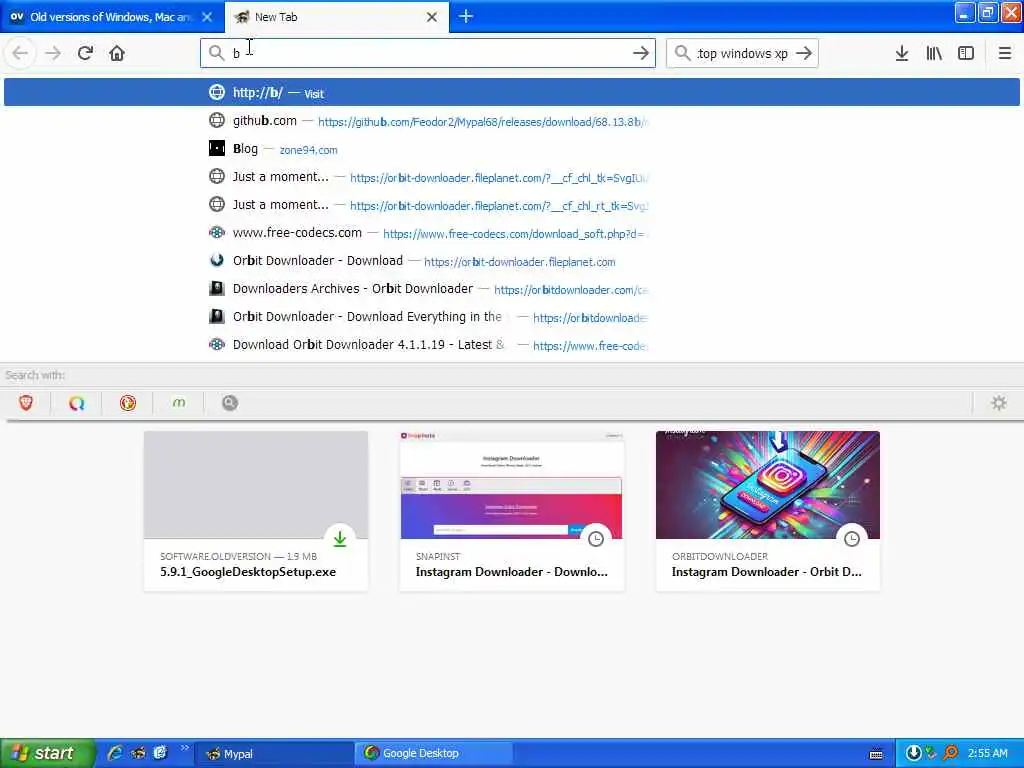Toggle the sidebar view button
Image resolution: width=1024 pixels, height=768 pixels.
point(966,53)
